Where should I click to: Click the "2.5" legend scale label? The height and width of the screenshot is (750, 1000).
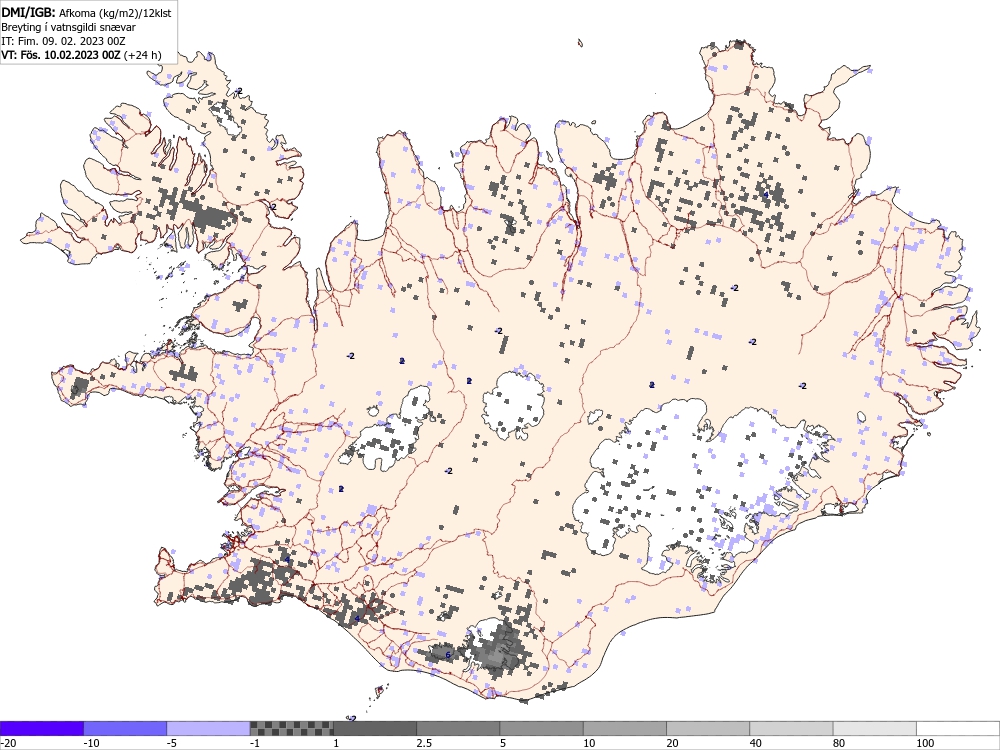[424, 743]
